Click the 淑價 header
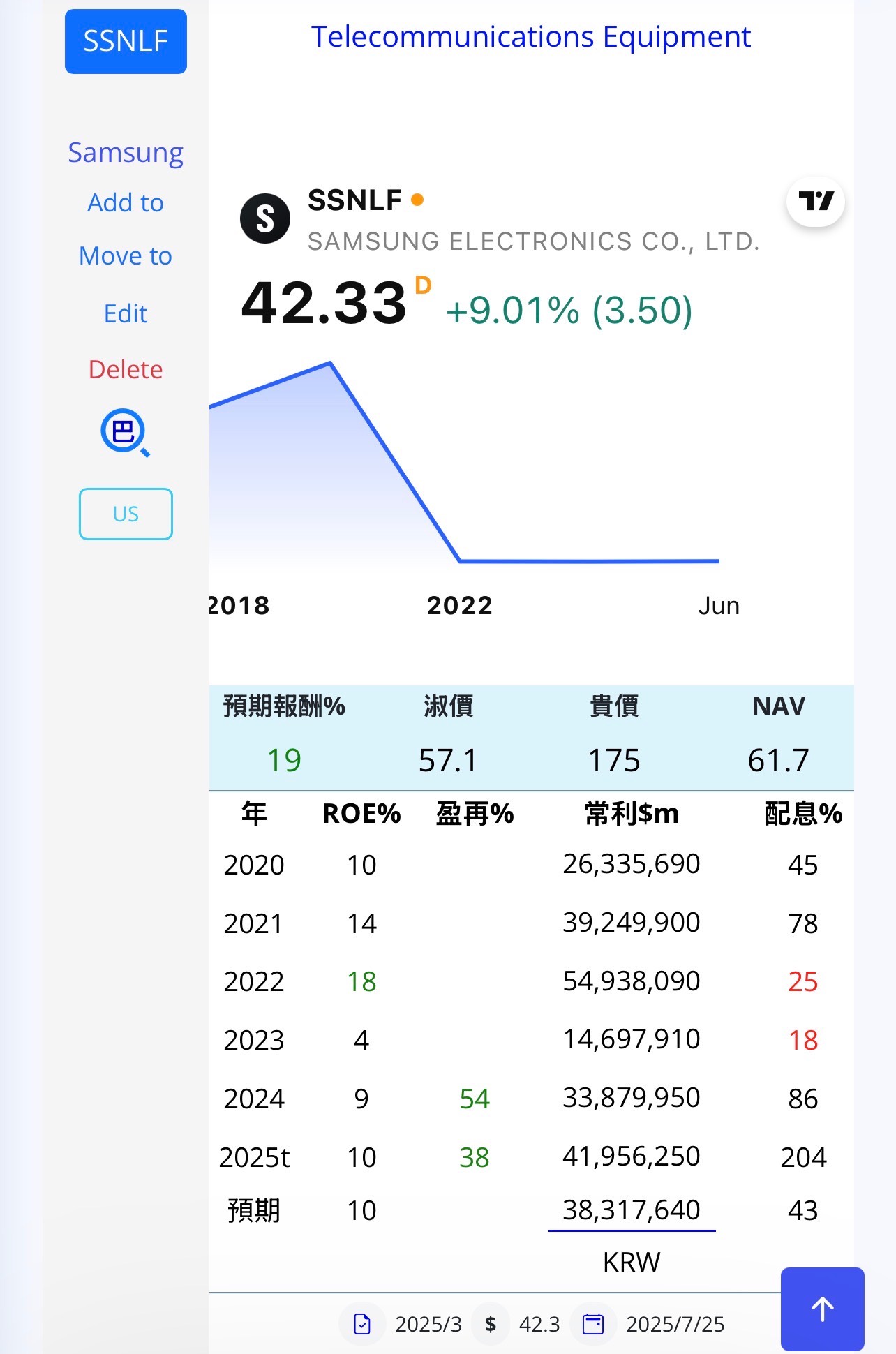This screenshot has height=1354, width=896. [x=449, y=706]
